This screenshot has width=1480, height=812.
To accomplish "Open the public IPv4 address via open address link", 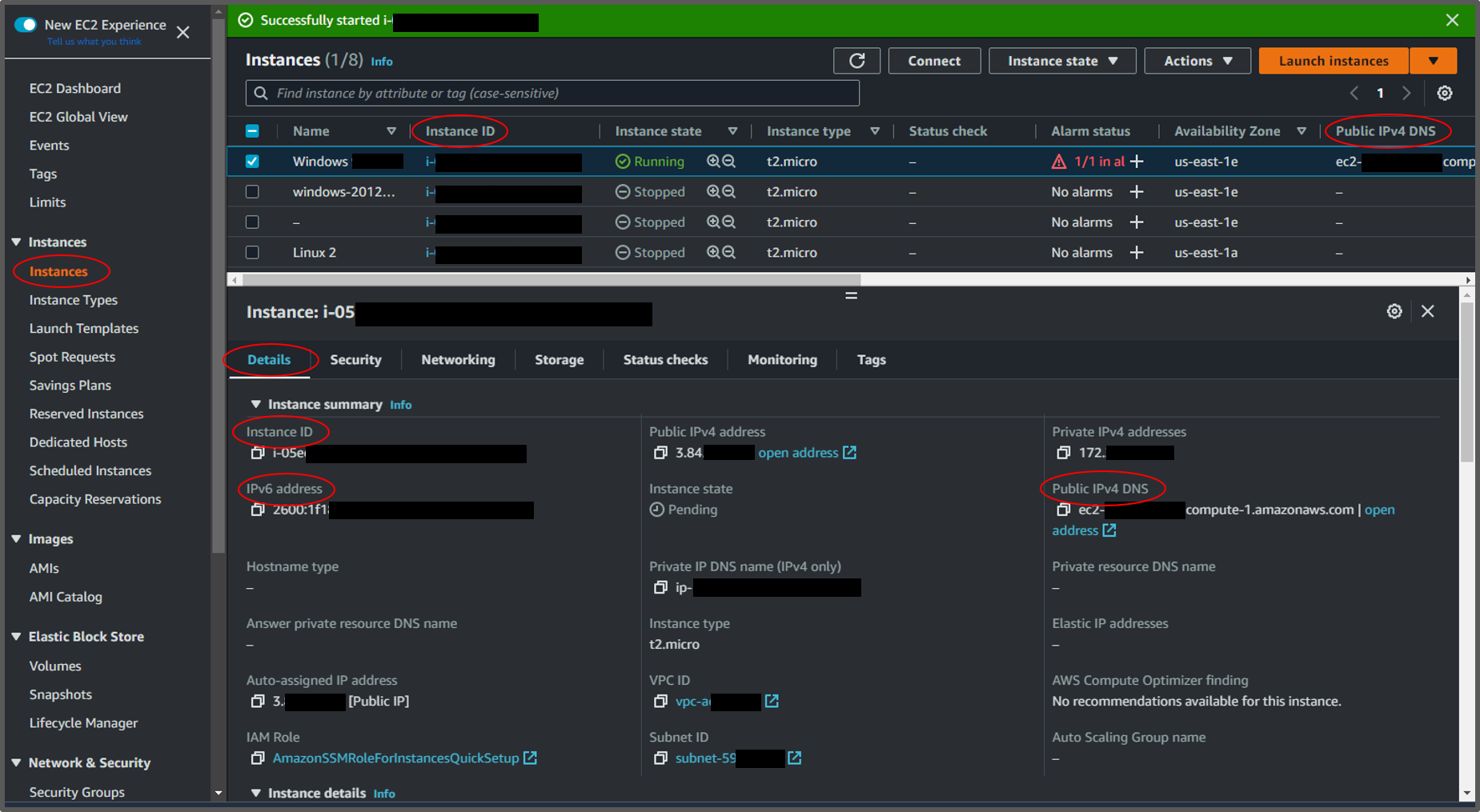I will click(800, 452).
